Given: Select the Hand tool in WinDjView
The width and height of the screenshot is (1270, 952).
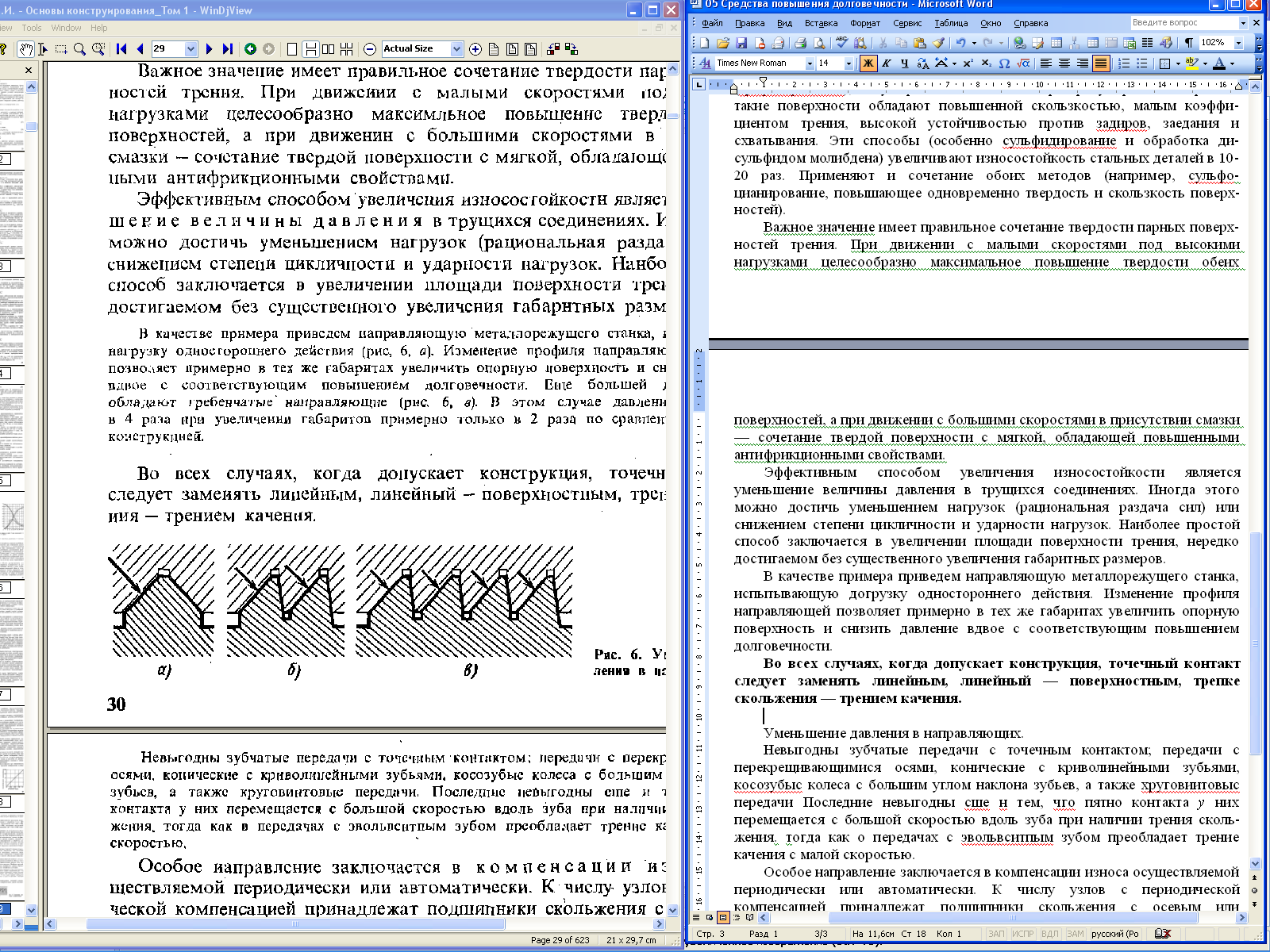Looking at the screenshot, I should 25,49.
